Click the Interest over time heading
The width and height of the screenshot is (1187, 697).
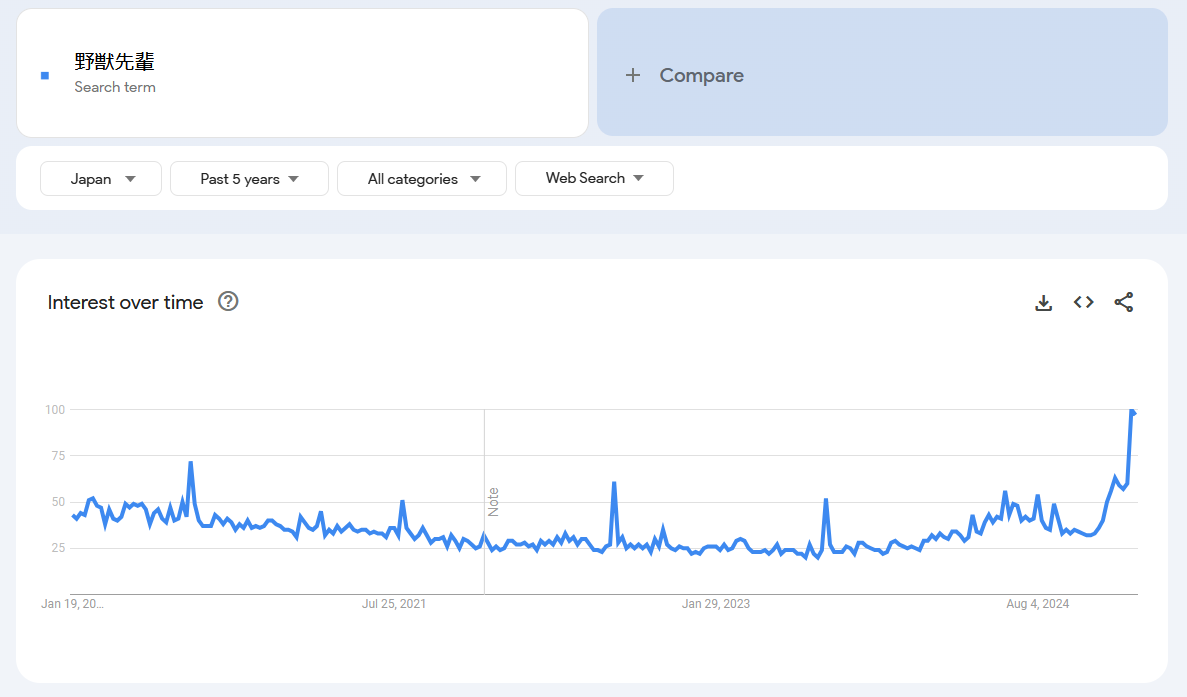click(125, 302)
